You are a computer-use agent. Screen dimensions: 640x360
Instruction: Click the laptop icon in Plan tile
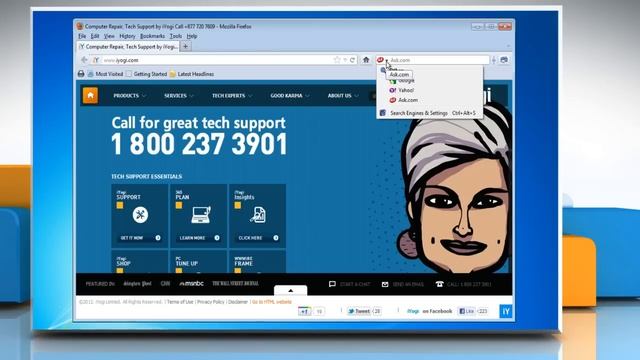tap(201, 215)
